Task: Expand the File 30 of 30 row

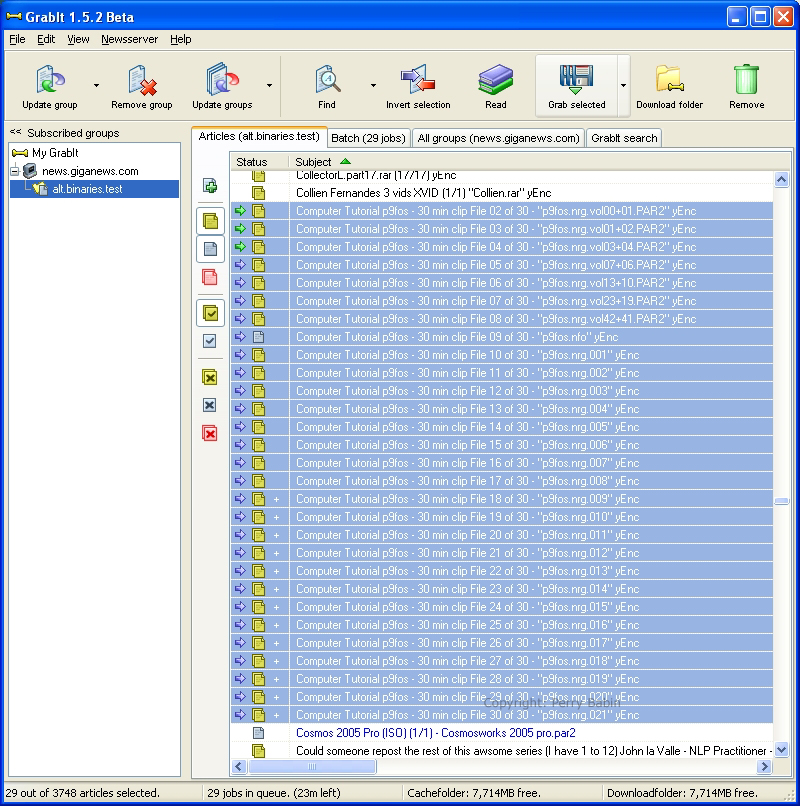Action: (277, 715)
